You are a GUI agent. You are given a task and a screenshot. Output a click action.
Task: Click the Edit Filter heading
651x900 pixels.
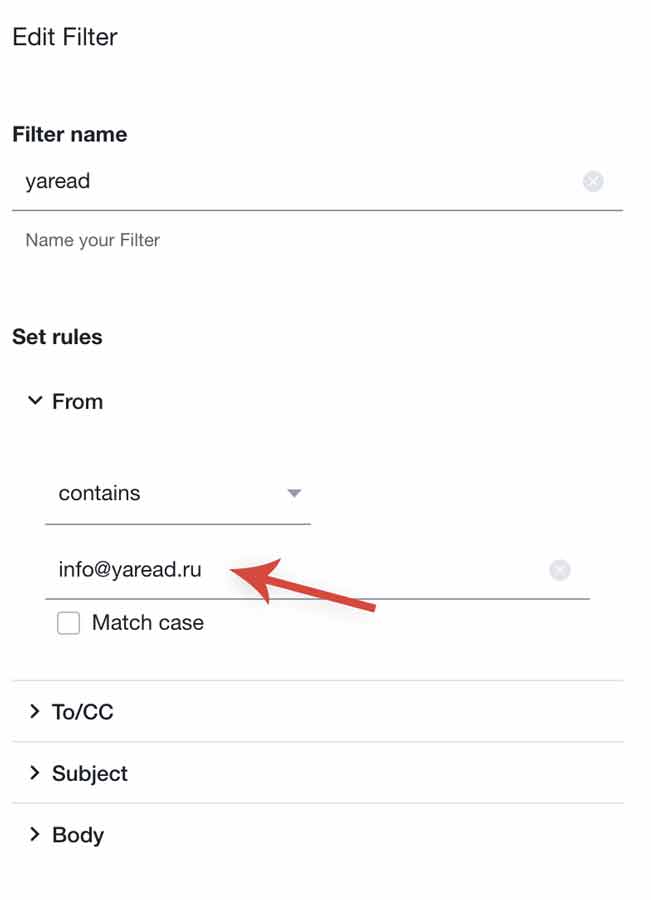tap(65, 37)
